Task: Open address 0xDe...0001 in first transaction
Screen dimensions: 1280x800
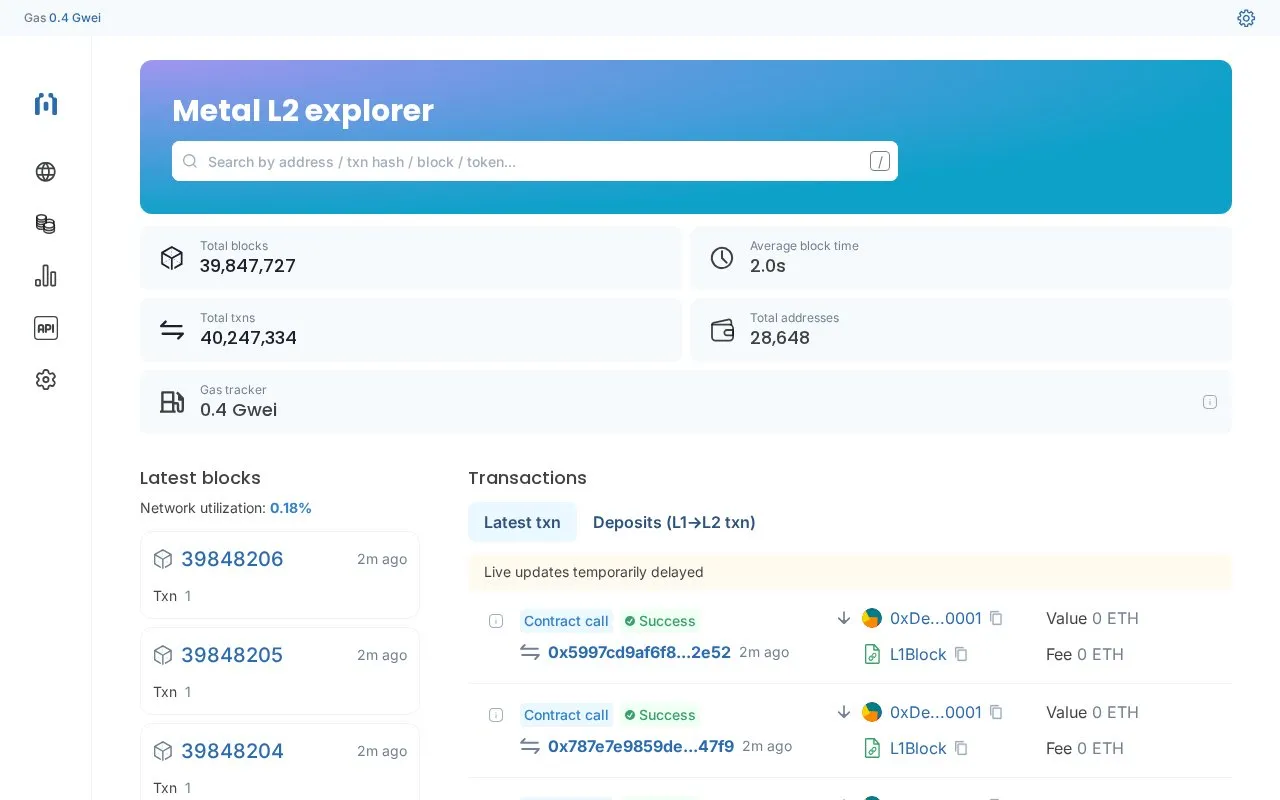Action: pos(935,618)
